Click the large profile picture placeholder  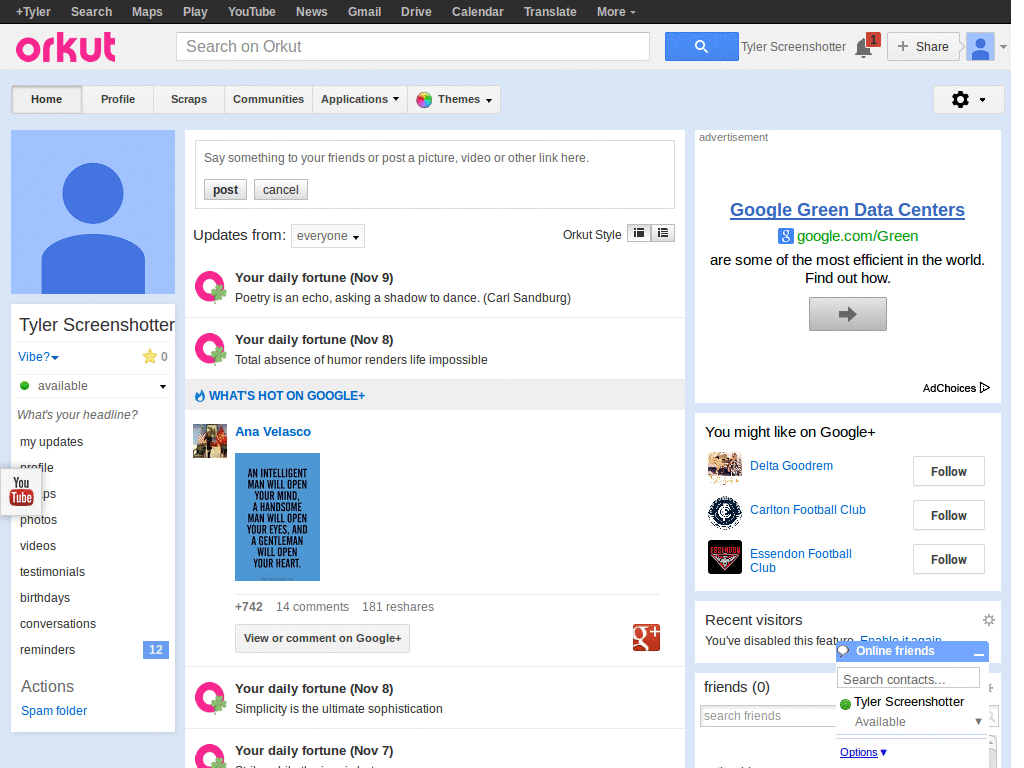coord(93,212)
